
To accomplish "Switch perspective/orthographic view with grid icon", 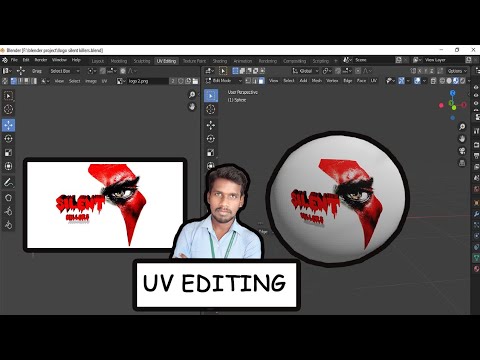I will pyautogui.click(x=462, y=163).
